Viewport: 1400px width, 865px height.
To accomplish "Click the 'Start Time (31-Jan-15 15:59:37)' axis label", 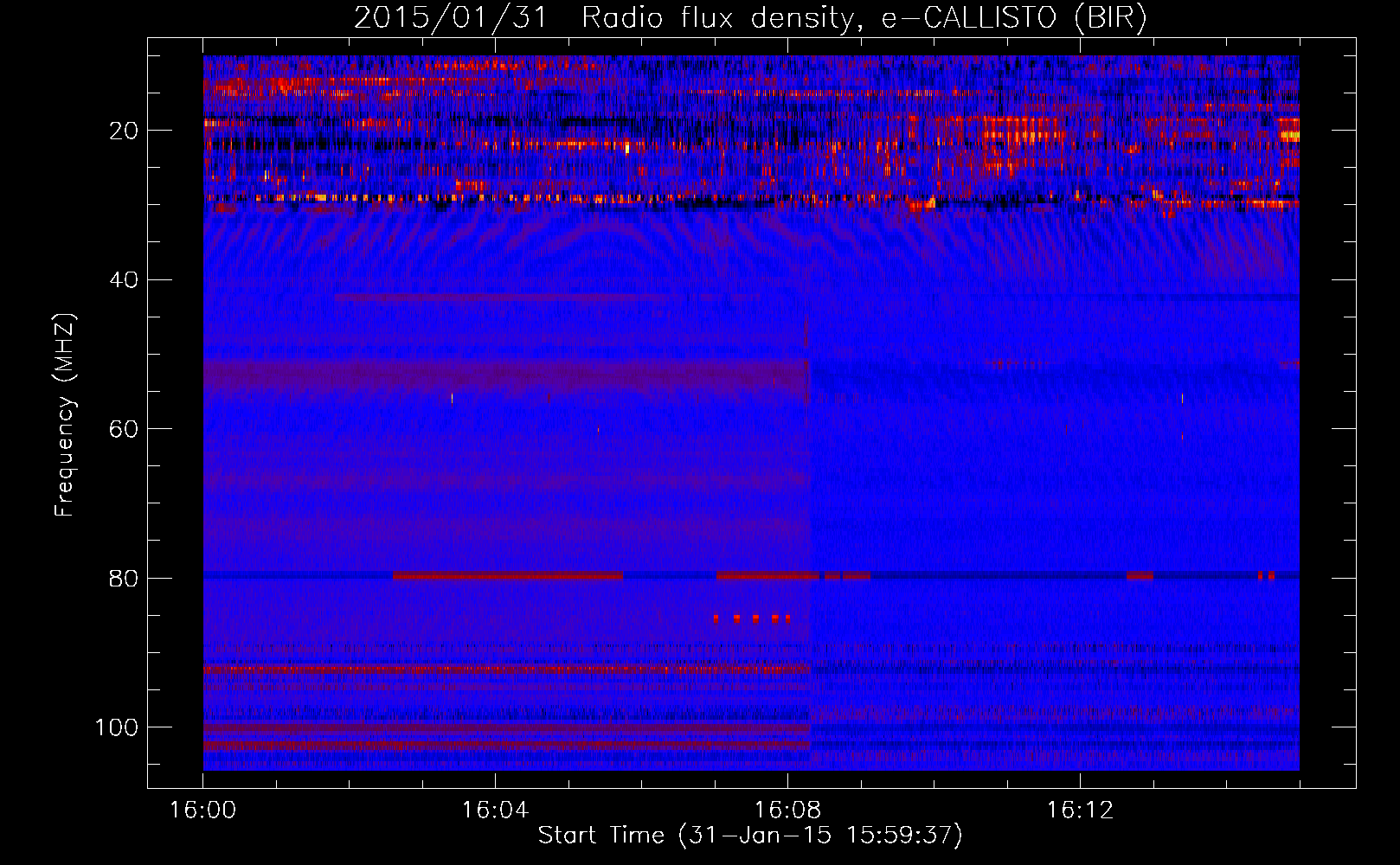I will [x=750, y=836].
